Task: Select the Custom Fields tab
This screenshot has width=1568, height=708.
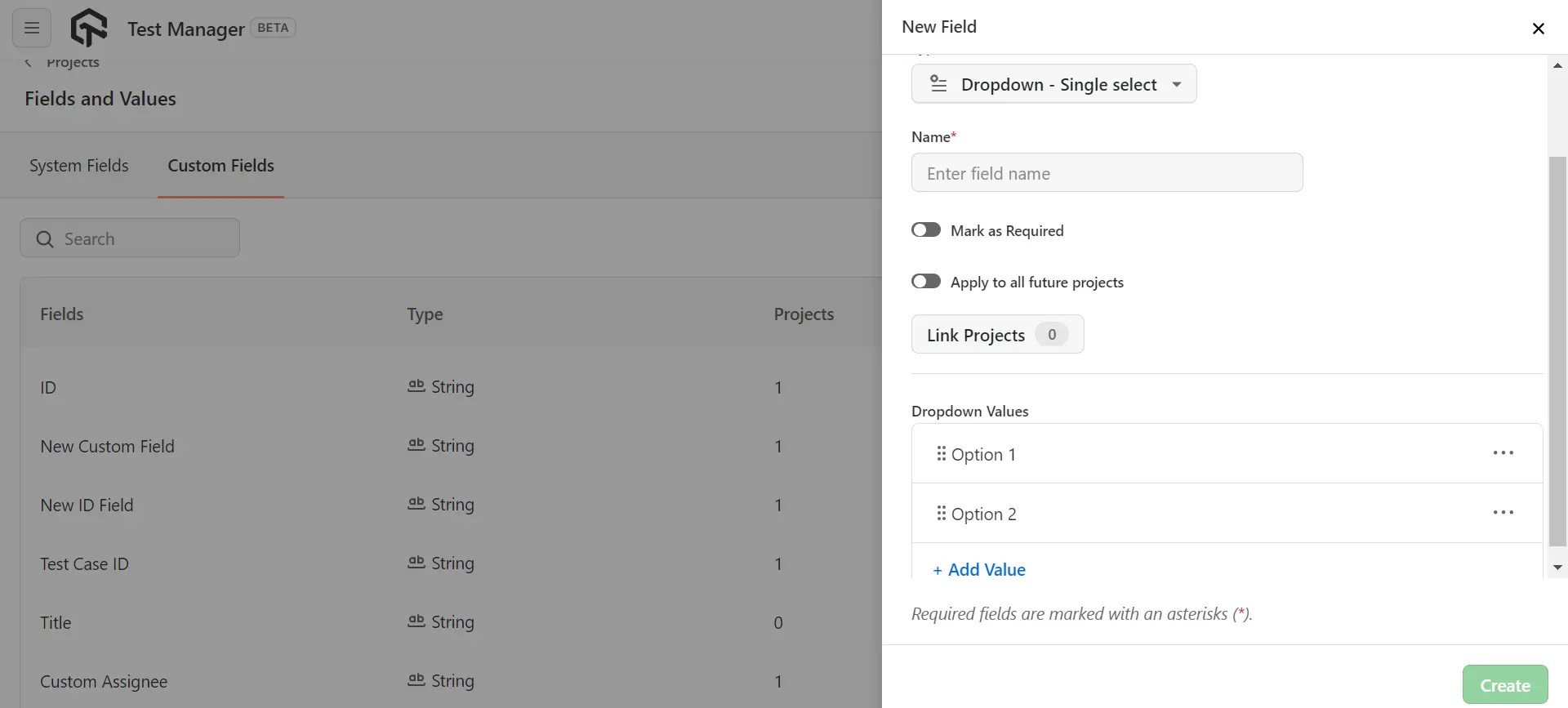Action: pyautogui.click(x=220, y=166)
